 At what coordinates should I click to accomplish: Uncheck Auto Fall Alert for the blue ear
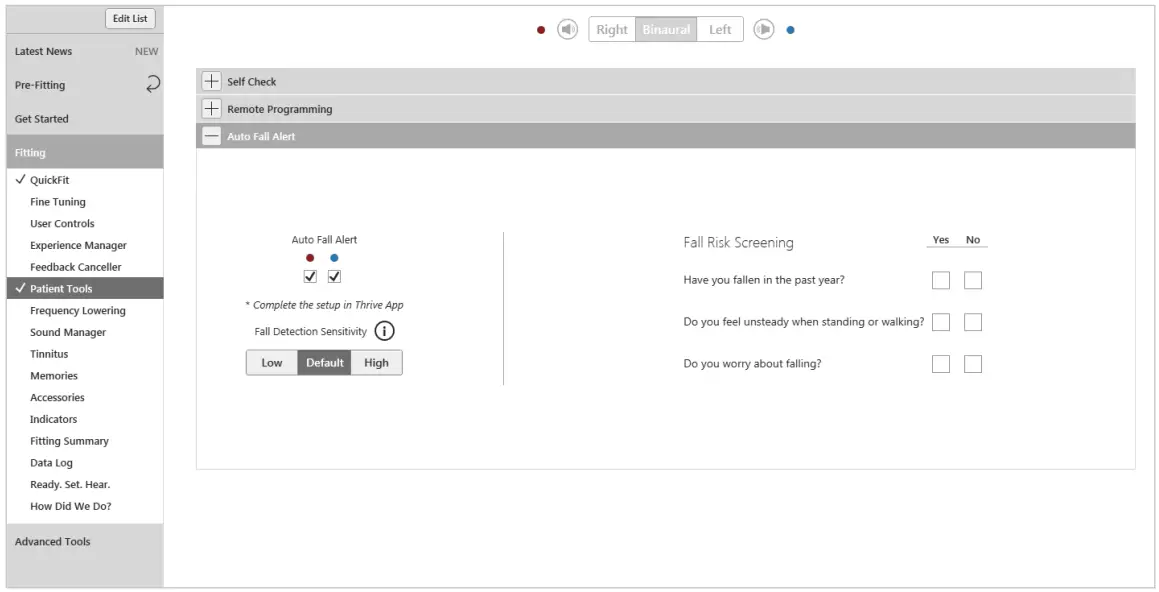(335, 276)
